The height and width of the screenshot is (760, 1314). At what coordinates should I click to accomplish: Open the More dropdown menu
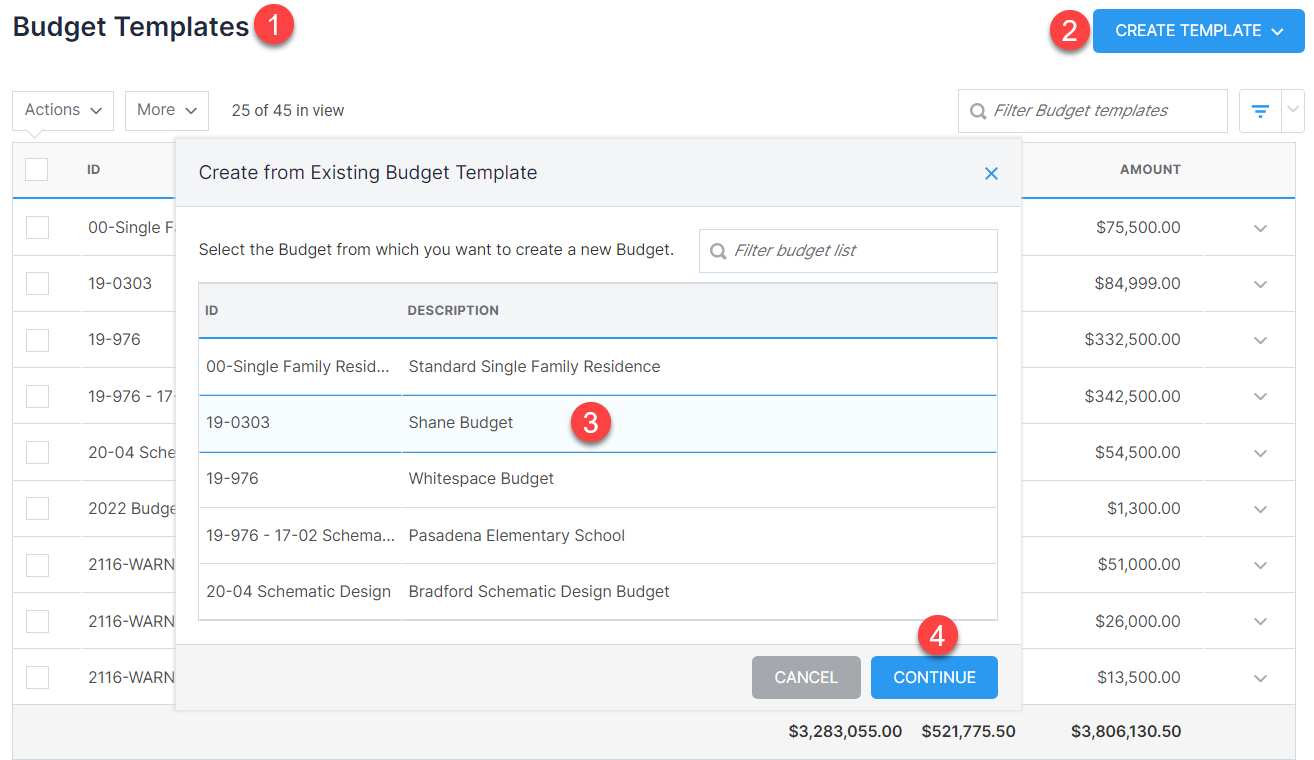tap(166, 110)
